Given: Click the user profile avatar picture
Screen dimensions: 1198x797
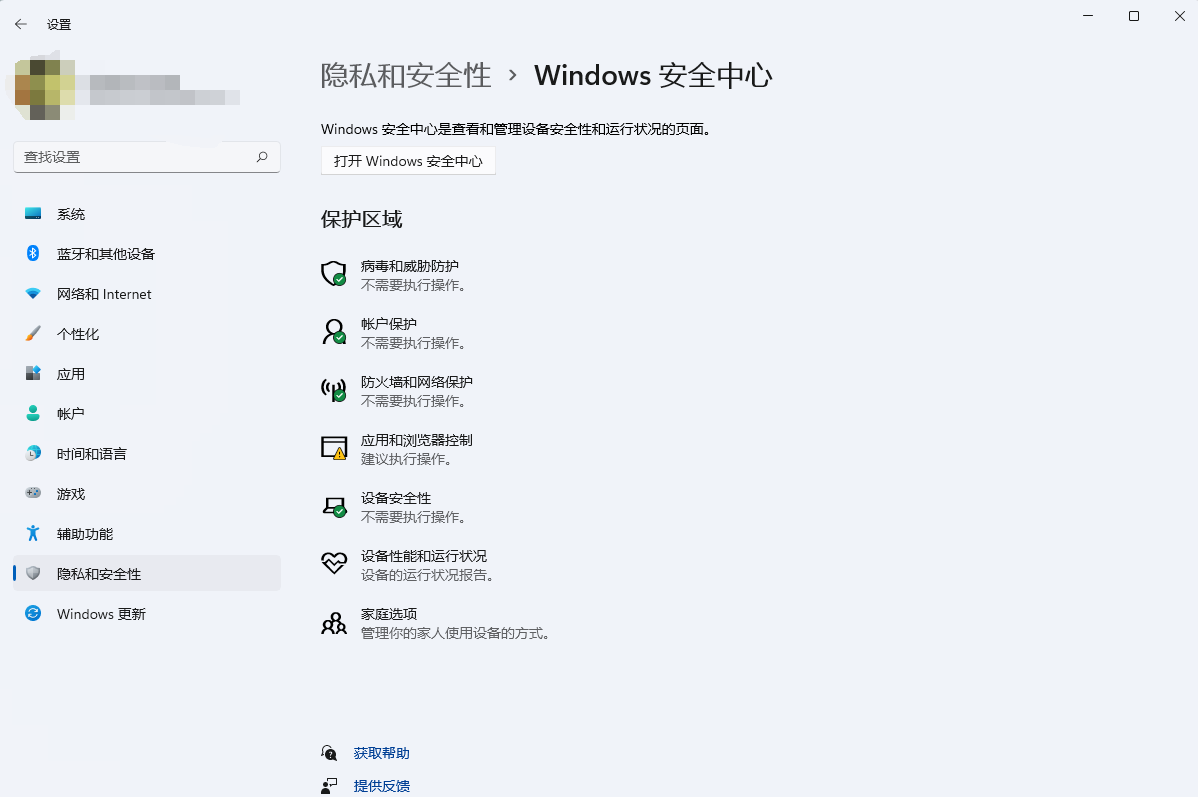Looking at the screenshot, I should [44, 89].
